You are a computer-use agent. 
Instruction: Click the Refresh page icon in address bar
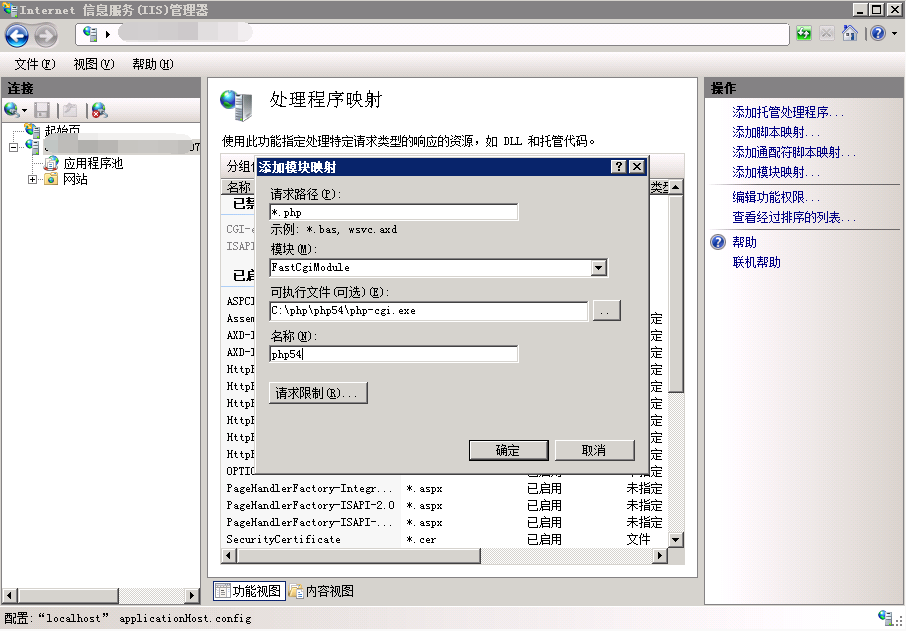click(x=804, y=34)
